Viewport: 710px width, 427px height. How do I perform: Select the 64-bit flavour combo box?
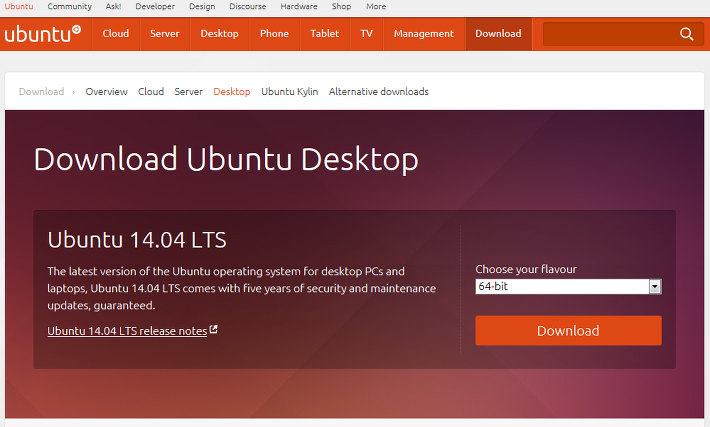click(x=568, y=287)
